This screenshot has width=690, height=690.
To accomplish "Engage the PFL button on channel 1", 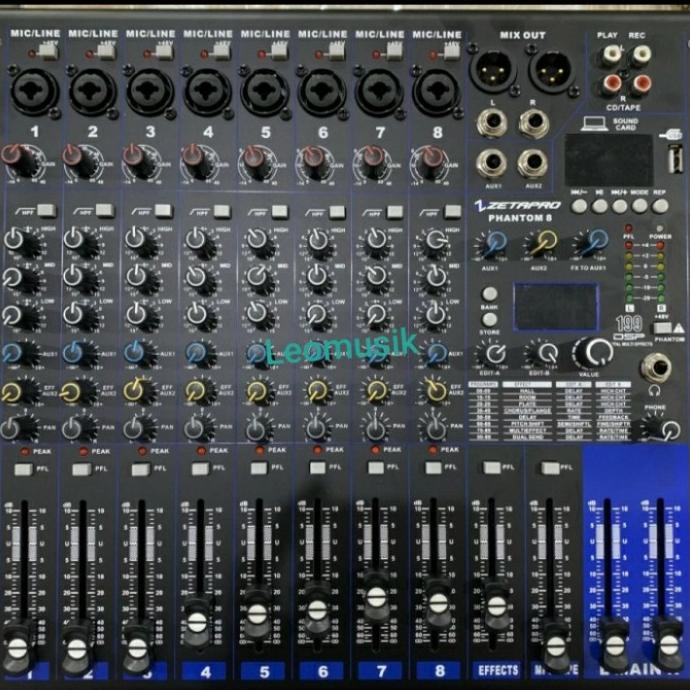I will pos(23,470).
